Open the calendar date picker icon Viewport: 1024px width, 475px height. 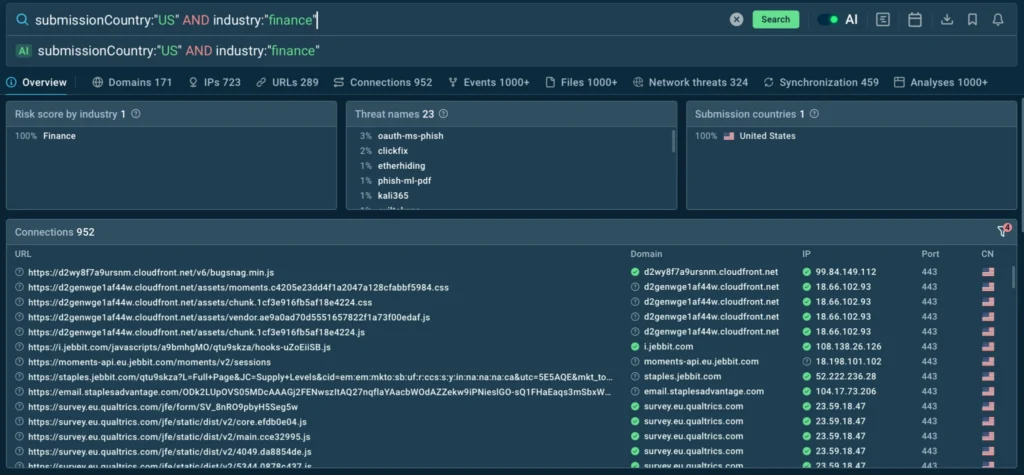(915, 20)
